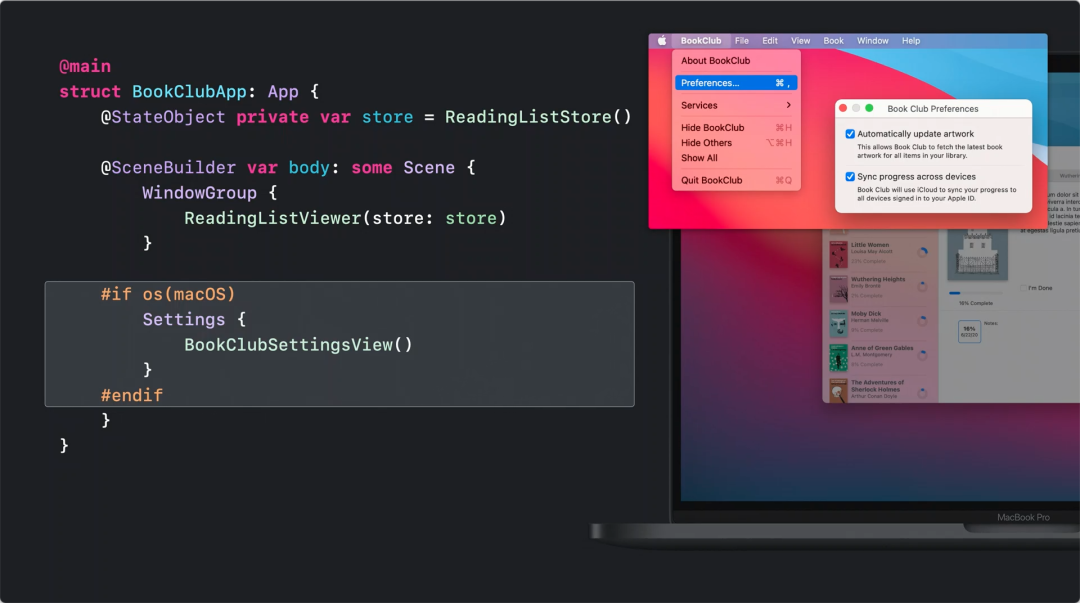Click the #if os(macOS) directive
Screen dimensions: 1080x603
click(x=168, y=294)
